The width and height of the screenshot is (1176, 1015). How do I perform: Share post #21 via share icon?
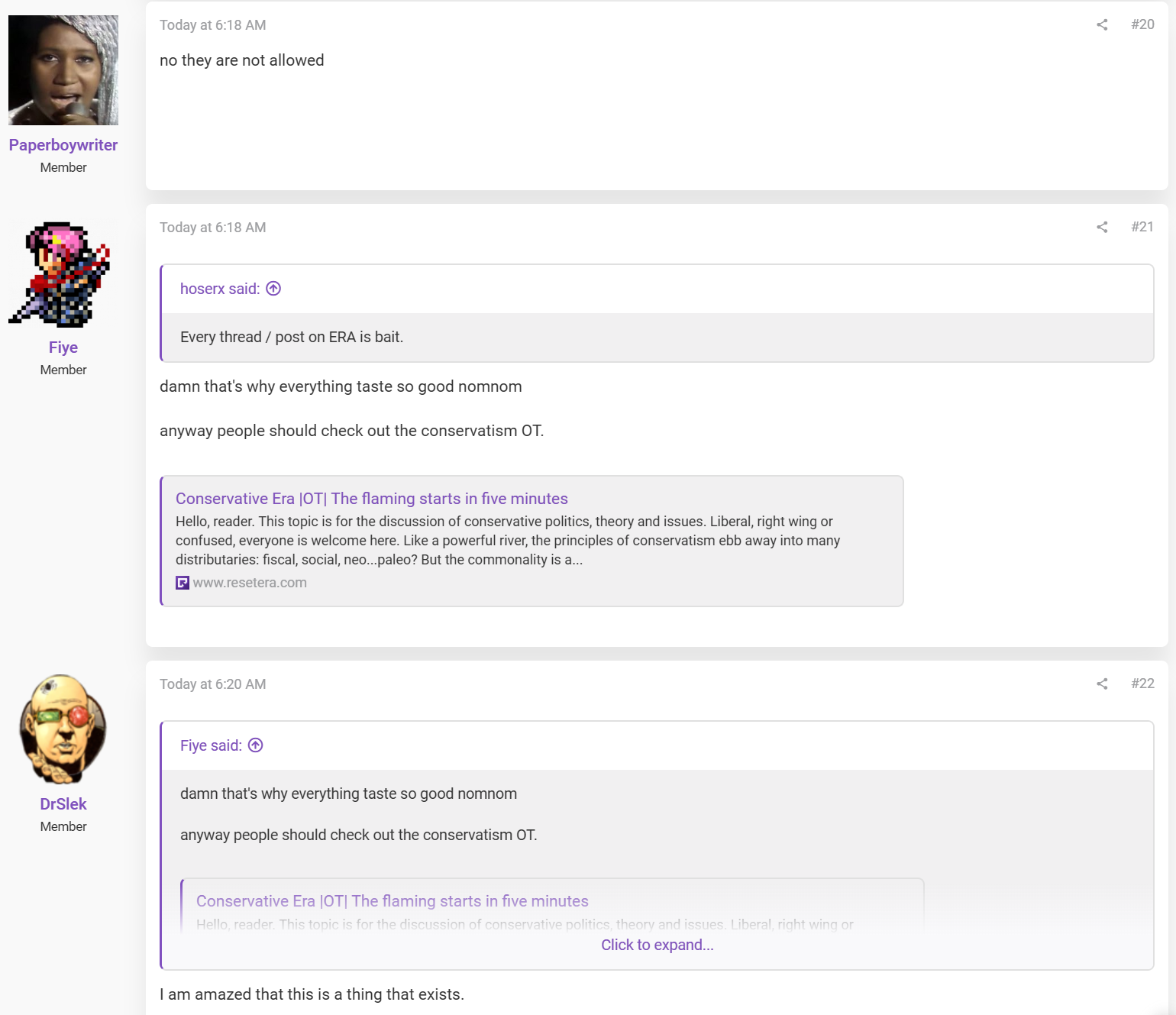point(1102,227)
